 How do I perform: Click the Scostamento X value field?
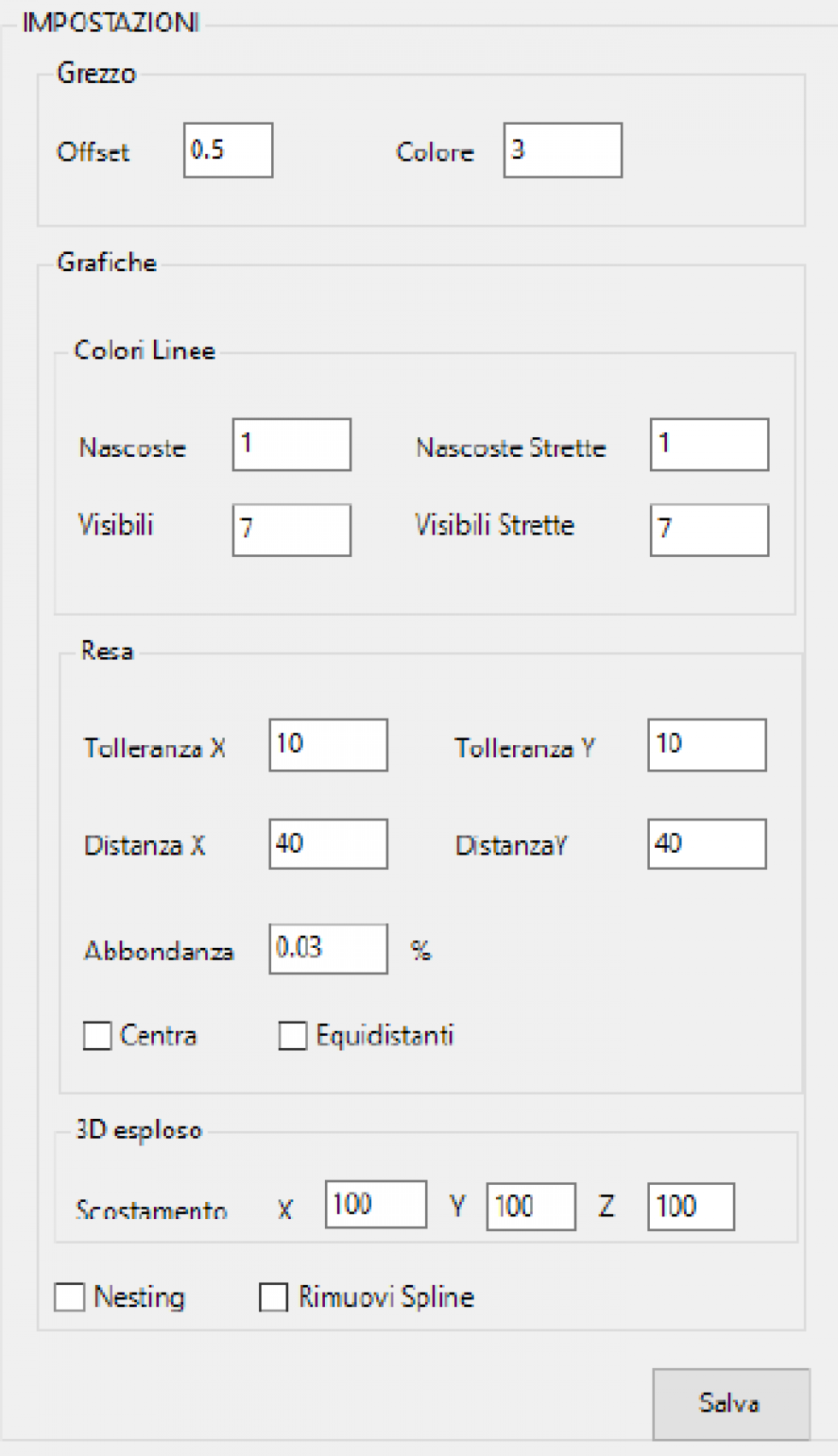click(x=375, y=1205)
